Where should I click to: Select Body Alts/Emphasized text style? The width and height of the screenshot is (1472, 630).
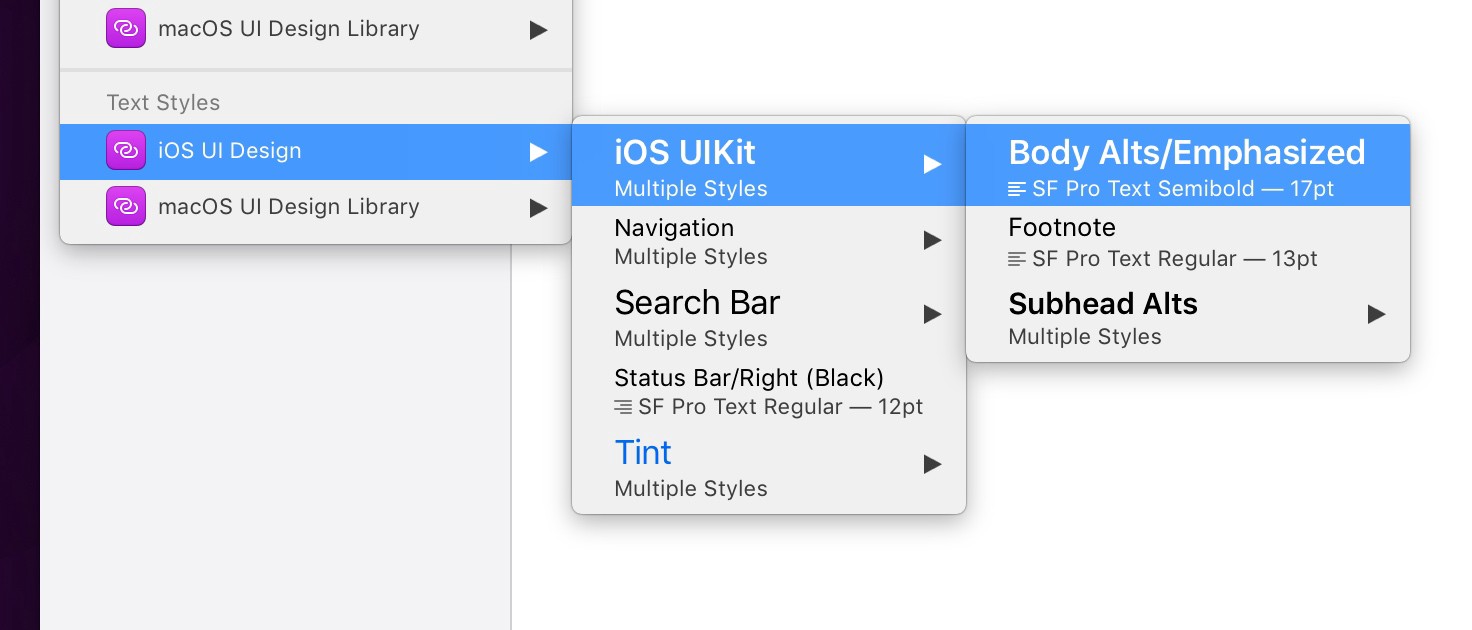click(1186, 153)
